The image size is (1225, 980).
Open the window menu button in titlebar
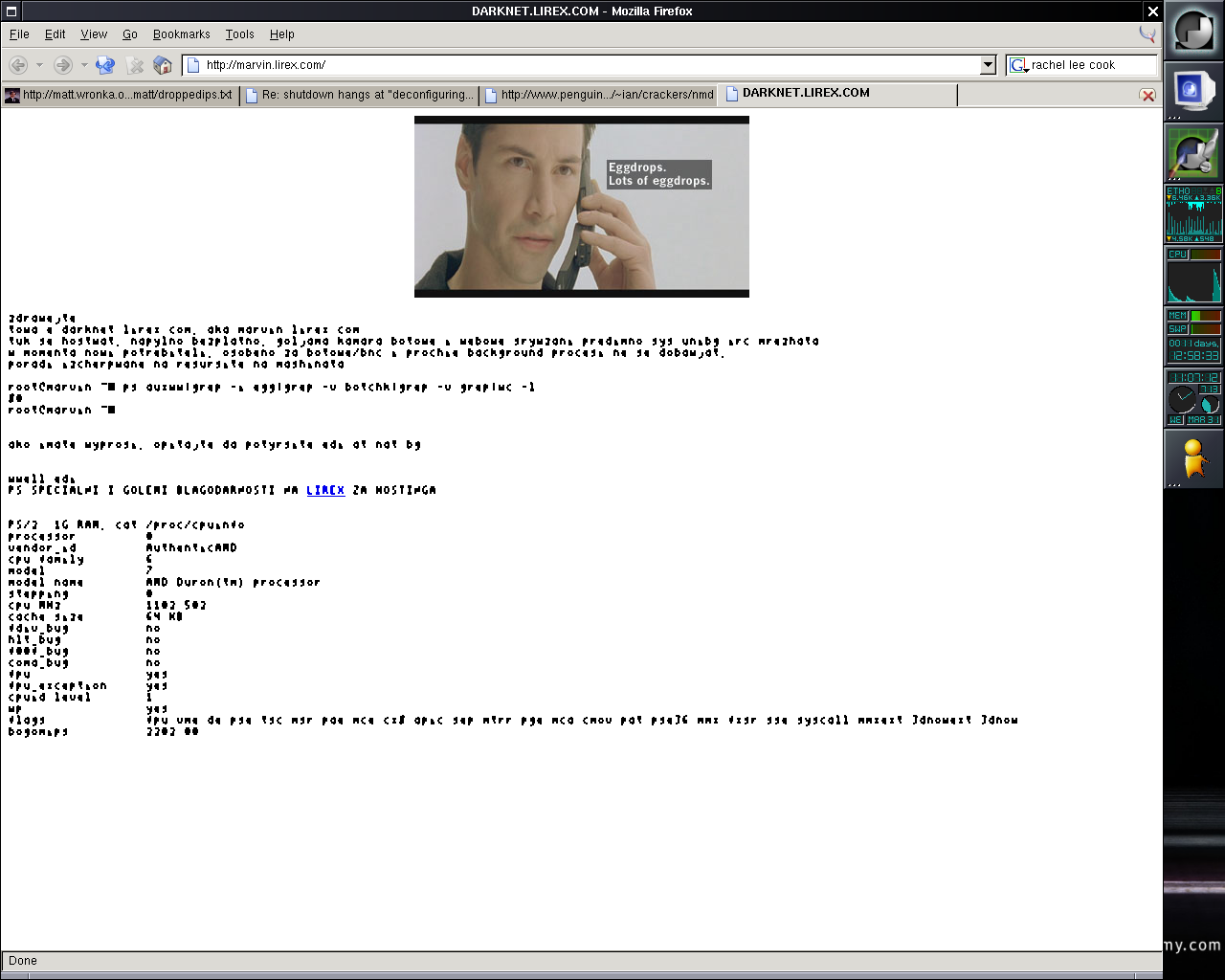11,11
